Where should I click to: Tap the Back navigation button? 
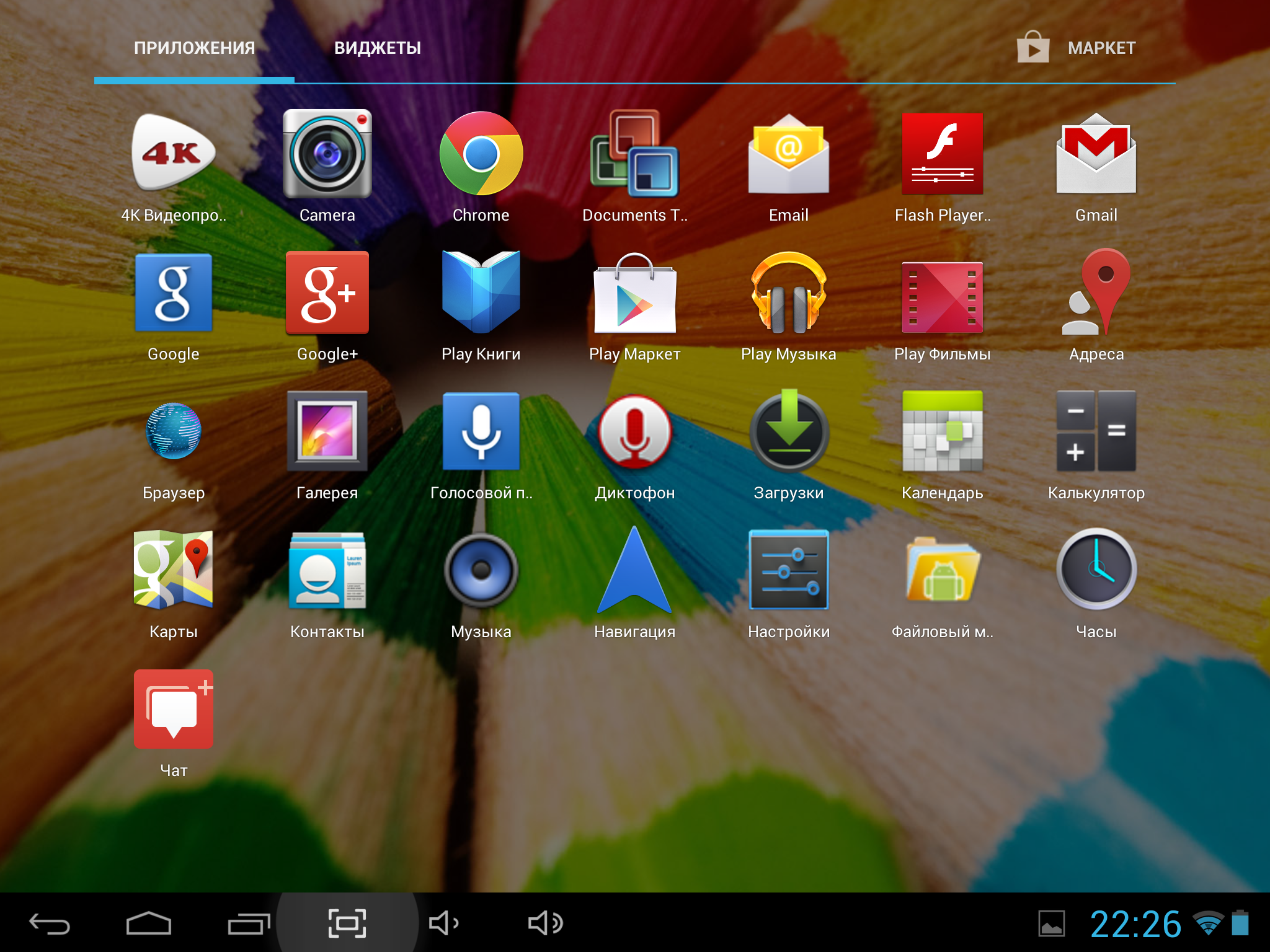point(50,924)
